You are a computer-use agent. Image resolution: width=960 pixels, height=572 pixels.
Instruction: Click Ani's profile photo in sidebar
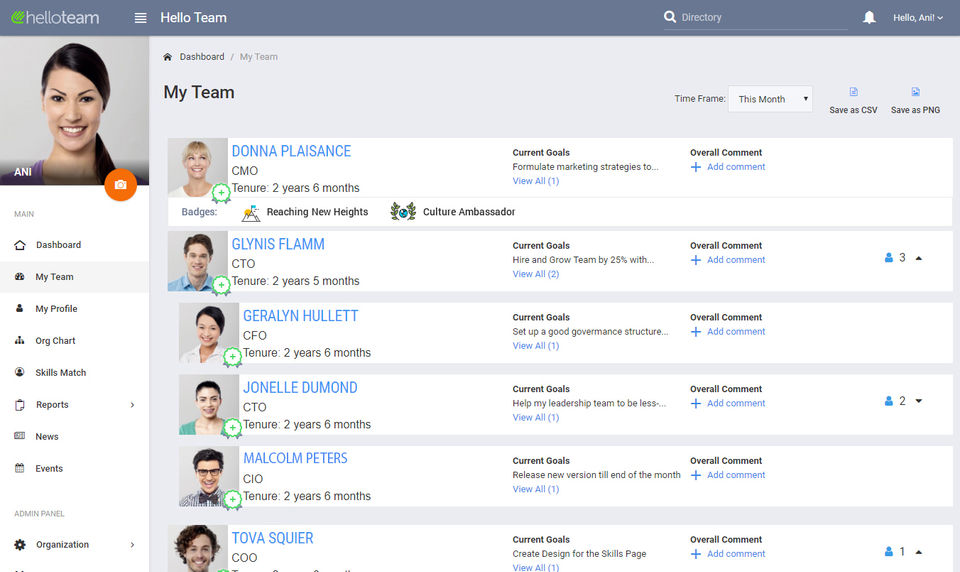(74, 110)
